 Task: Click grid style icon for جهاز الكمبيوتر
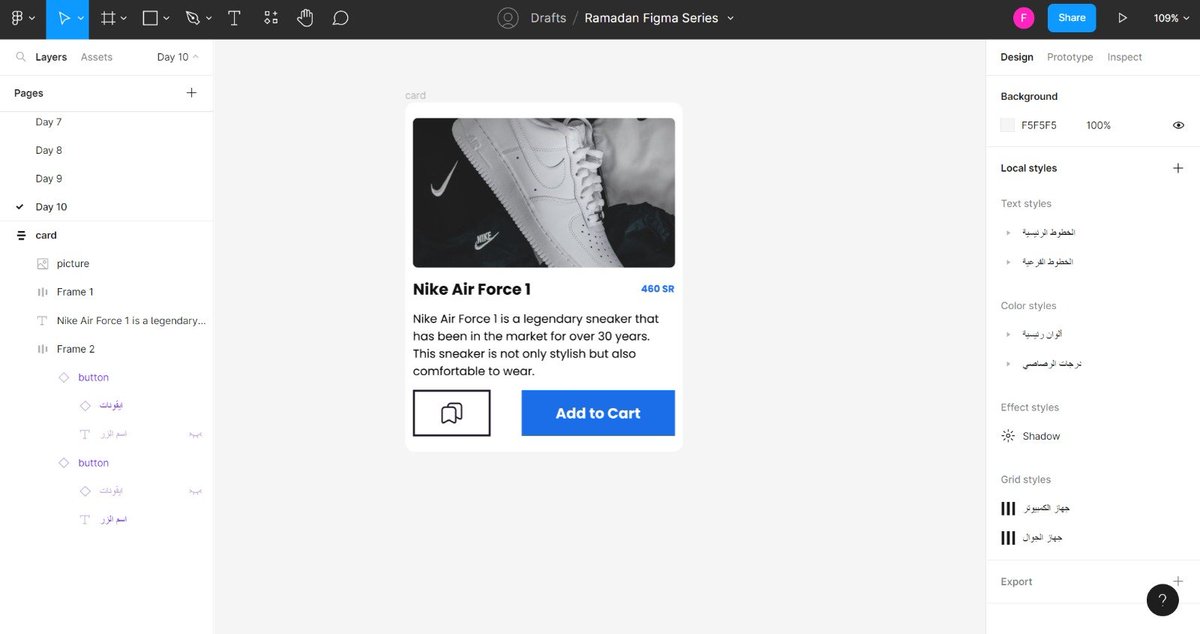tap(1008, 509)
